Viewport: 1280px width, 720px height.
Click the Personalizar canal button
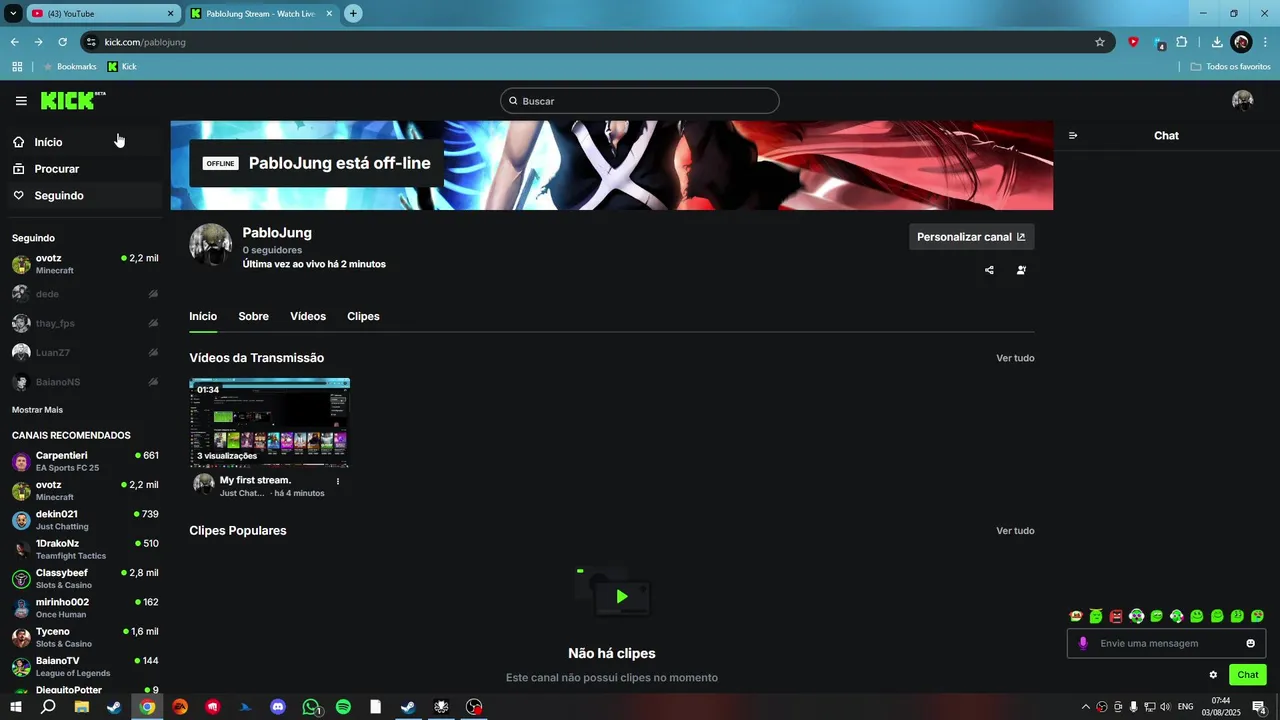pyautogui.click(x=971, y=237)
